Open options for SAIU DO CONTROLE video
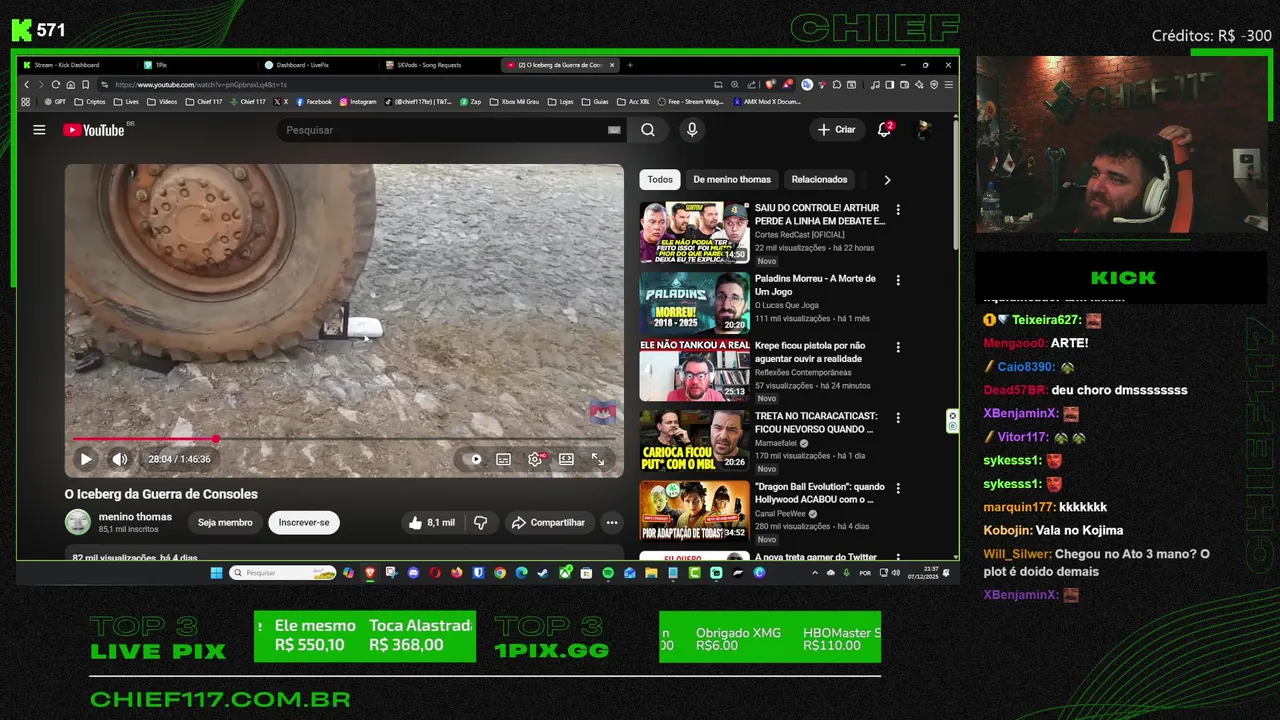Screen dimensions: 1280x720 click(898, 210)
